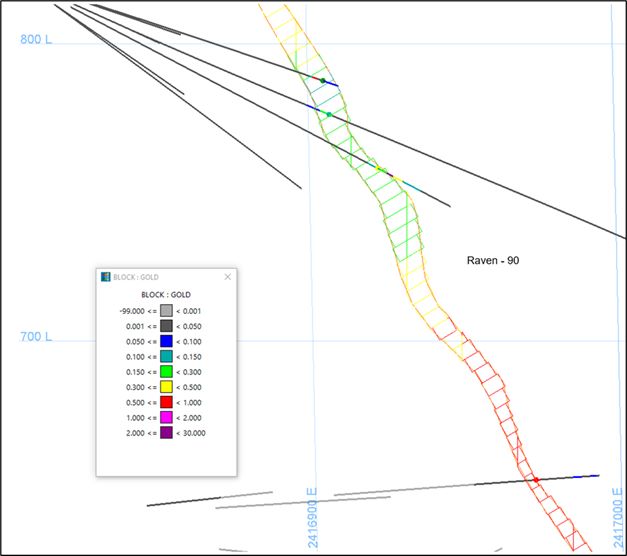Screen dimensions: 627x556
Task: Click the red drillhole intercept point at bottom
Action: [536, 480]
